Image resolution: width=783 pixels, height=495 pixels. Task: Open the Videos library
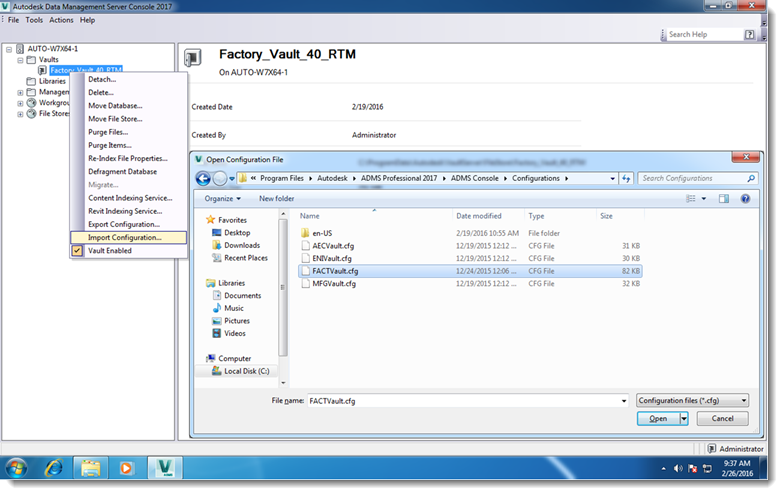click(235, 333)
